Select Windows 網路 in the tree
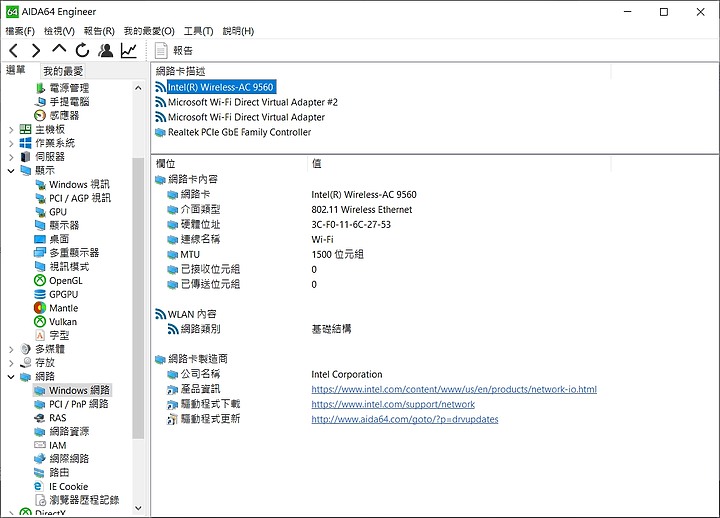 pos(79,390)
